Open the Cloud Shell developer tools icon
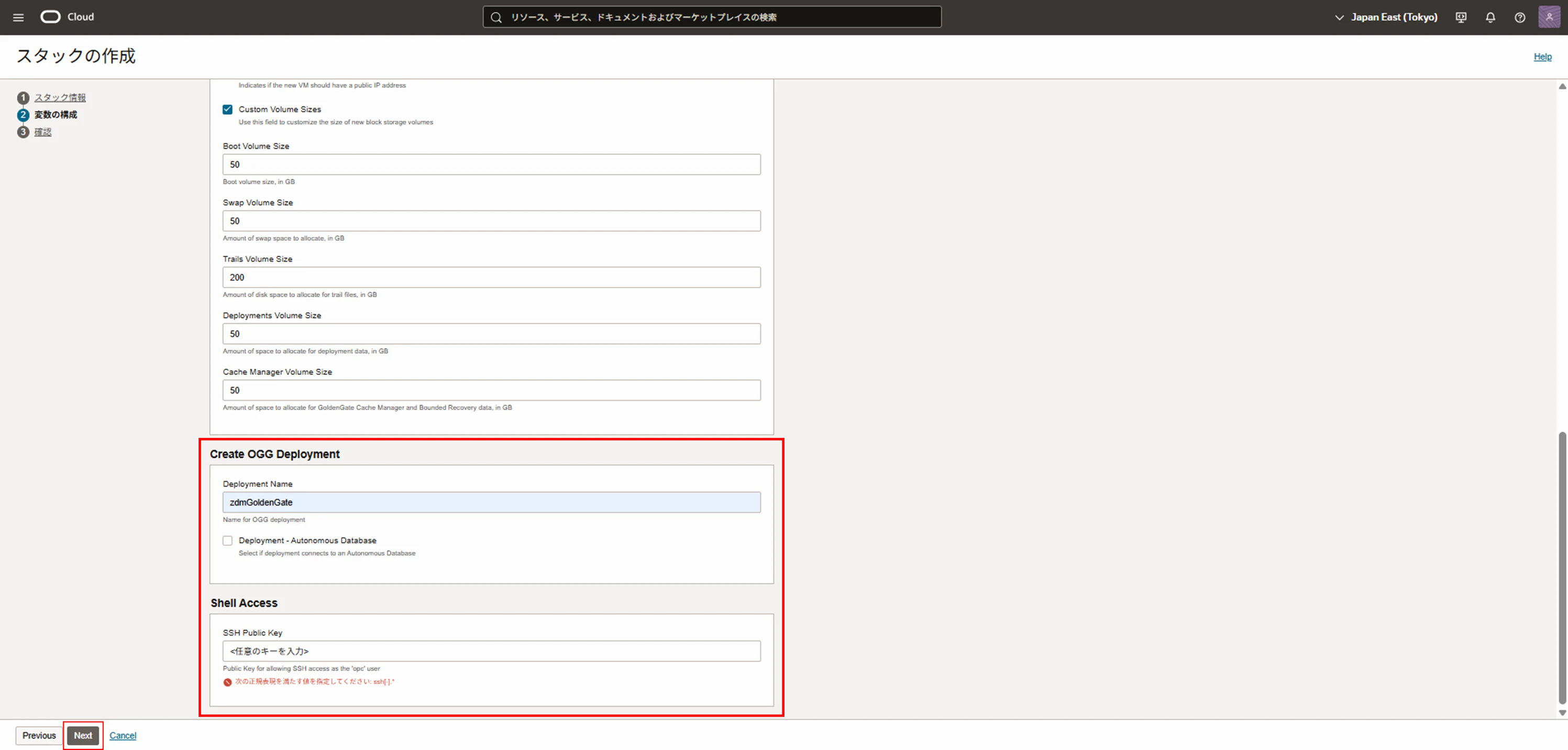 click(x=1461, y=17)
